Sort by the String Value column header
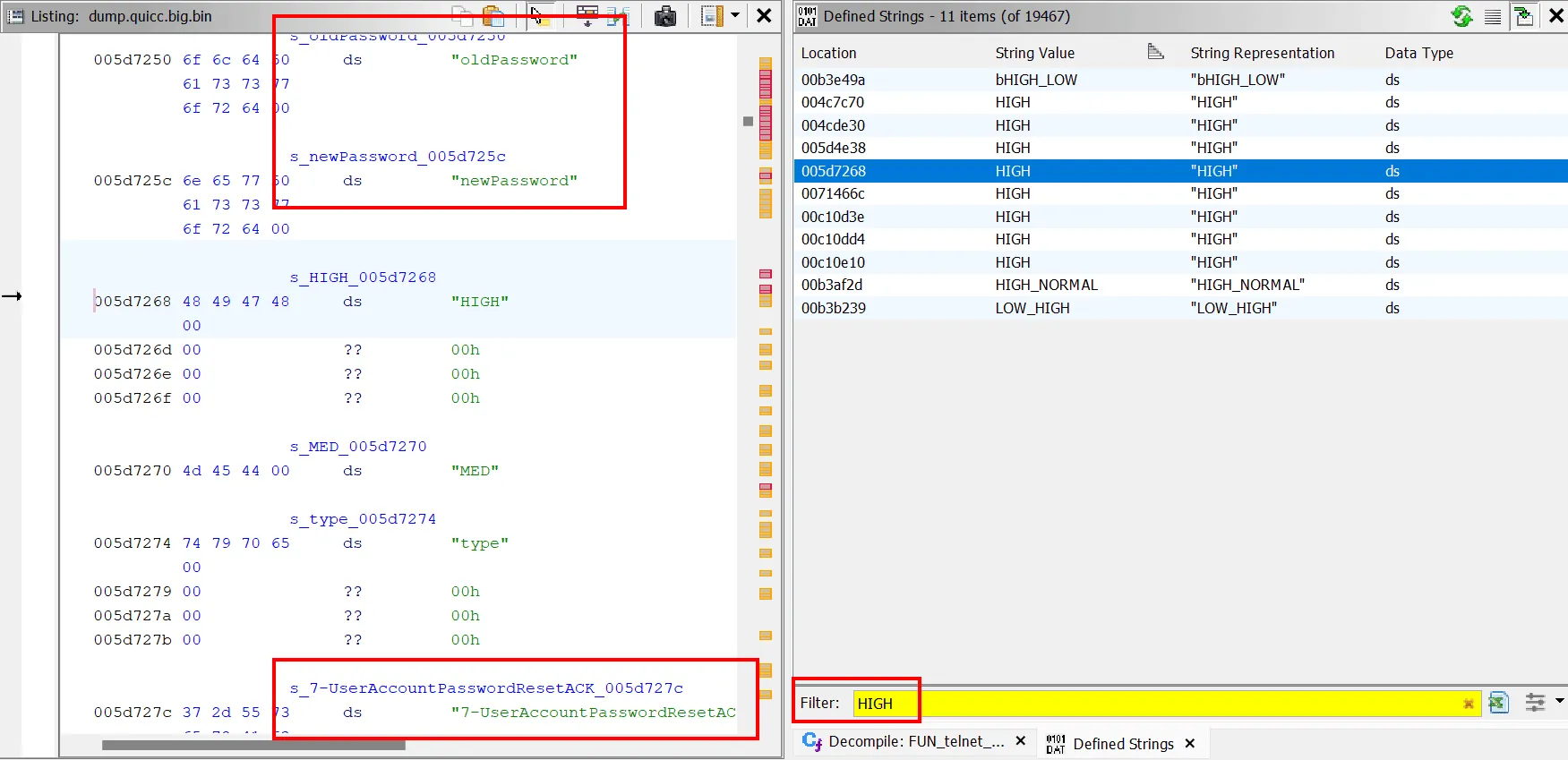Image resolution: width=1568 pixels, height=760 pixels. (x=1034, y=54)
